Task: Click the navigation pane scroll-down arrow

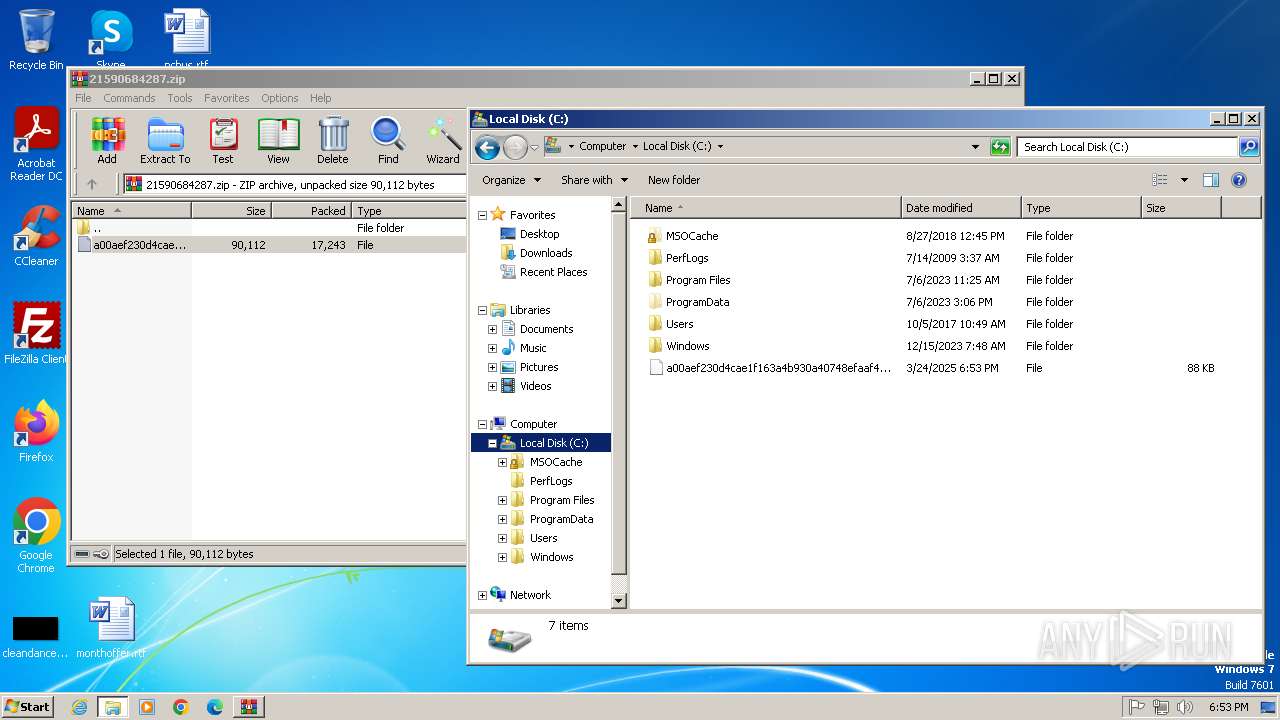Action: [x=618, y=600]
